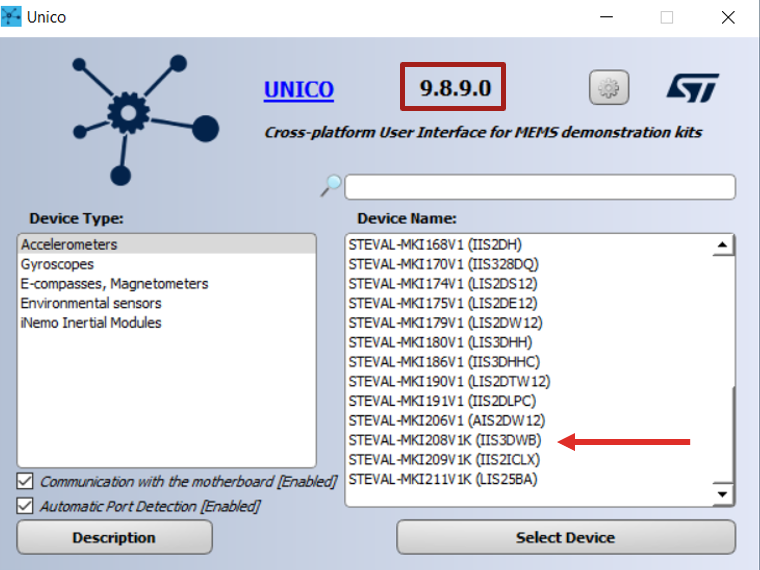
Task: Choose STEVAL-MKI209V1K (IIS2ICLX) device
Action: pos(529,459)
